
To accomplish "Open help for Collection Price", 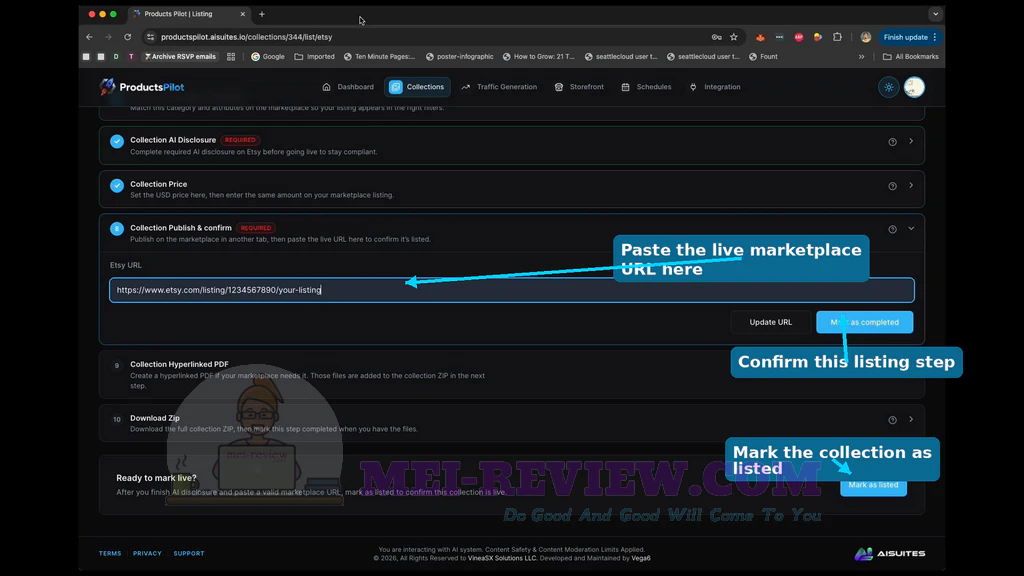I will click(x=892, y=186).
